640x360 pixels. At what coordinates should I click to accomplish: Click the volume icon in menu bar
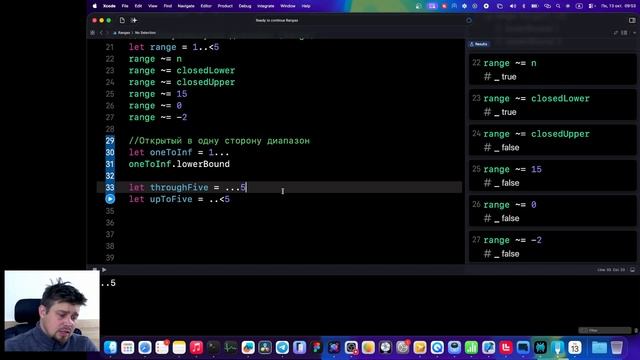pos(513,6)
